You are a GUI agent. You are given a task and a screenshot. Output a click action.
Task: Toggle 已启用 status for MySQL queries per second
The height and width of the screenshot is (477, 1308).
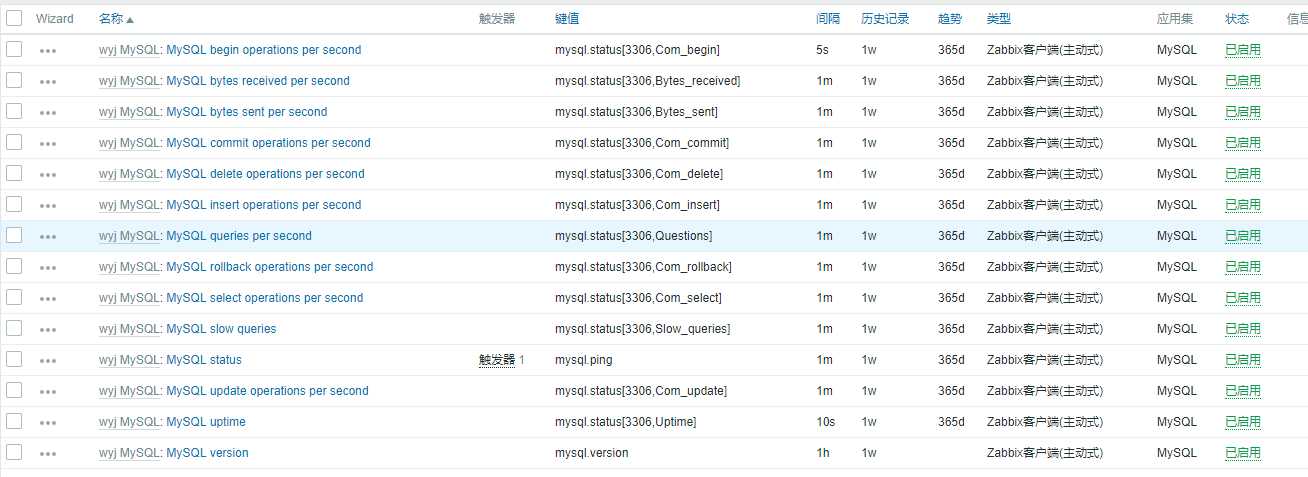click(x=1243, y=236)
